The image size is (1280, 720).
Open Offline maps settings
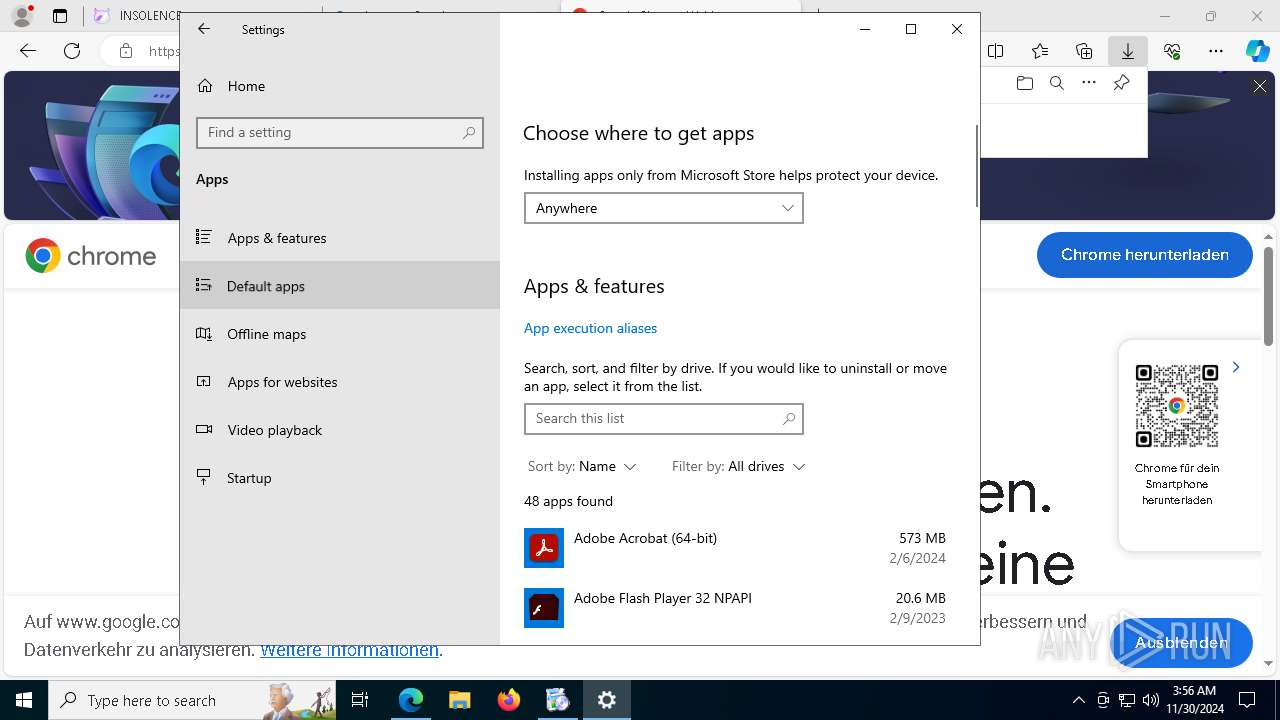point(340,334)
